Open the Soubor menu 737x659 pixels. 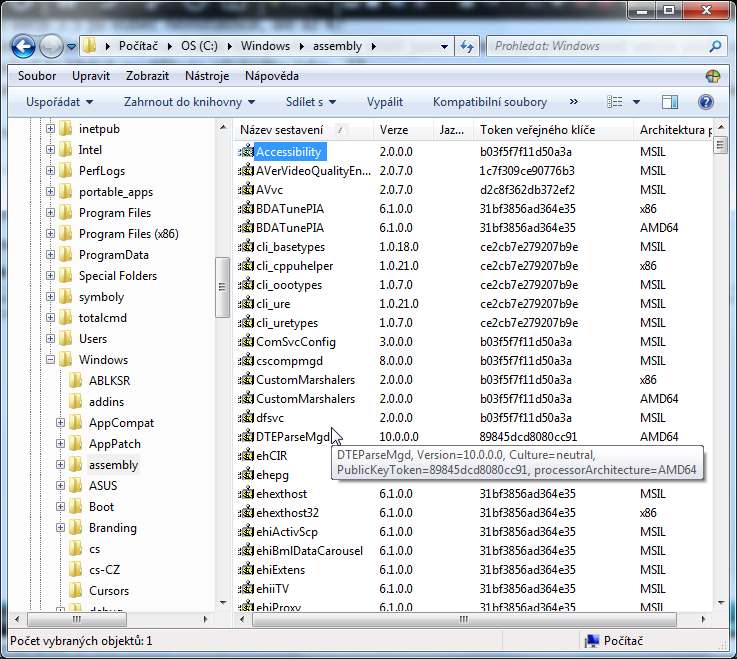tap(37, 76)
